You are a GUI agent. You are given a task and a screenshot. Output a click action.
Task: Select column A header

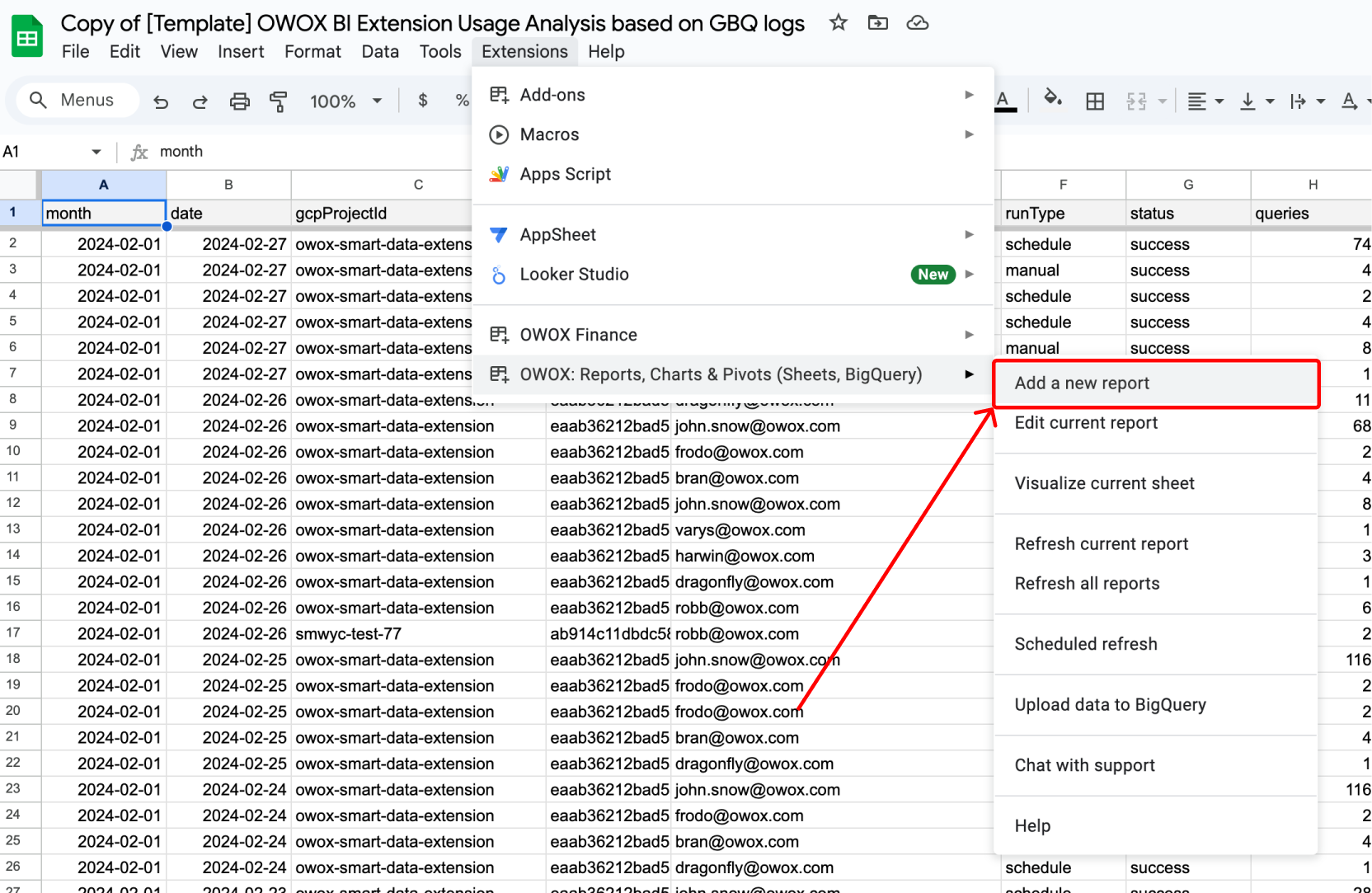[x=104, y=185]
